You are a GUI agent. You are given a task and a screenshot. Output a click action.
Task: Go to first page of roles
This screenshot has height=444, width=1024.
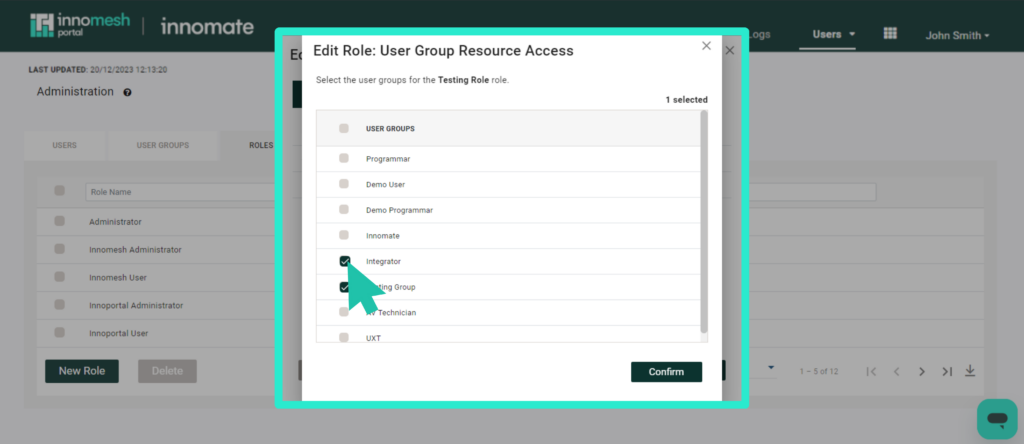871,372
